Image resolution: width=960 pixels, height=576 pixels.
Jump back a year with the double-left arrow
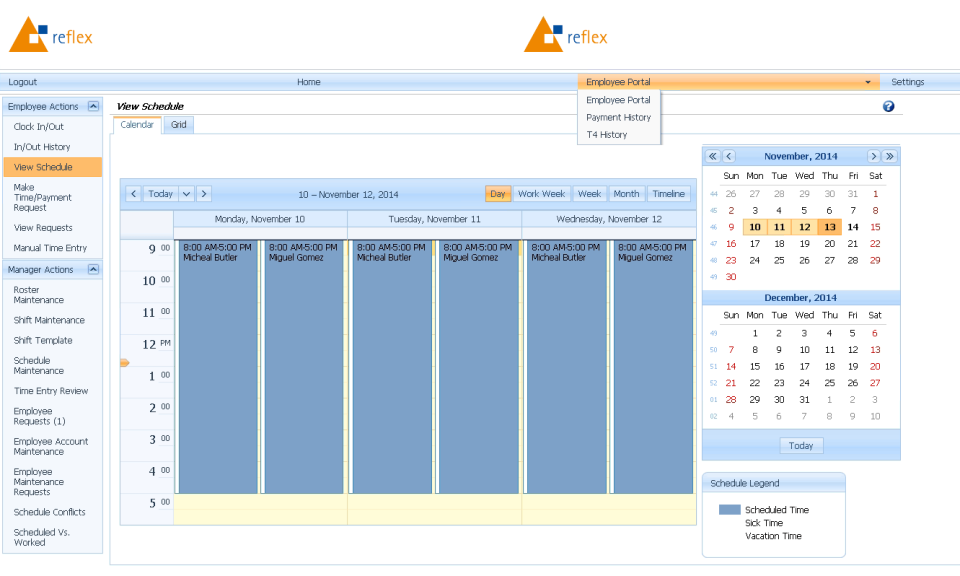point(713,156)
